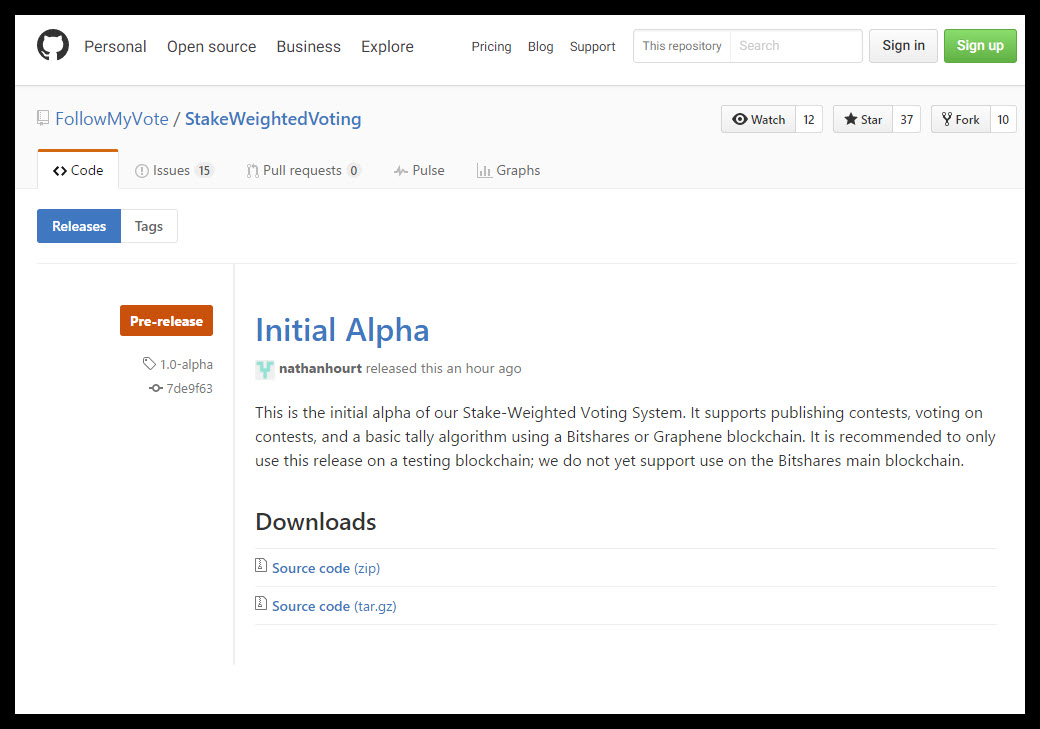Click the Sign in button
The image size is (1040, 729).
point(903,46)
